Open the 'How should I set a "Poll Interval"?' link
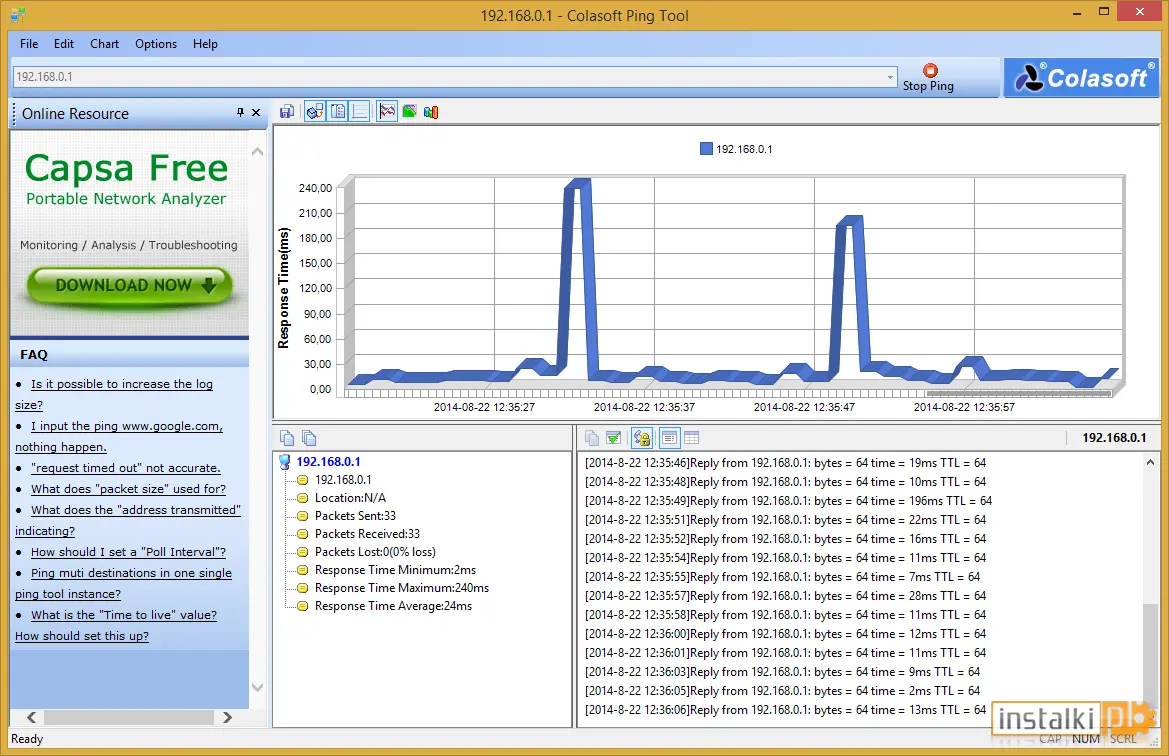 pyautogui.click(x=128, y=552)
